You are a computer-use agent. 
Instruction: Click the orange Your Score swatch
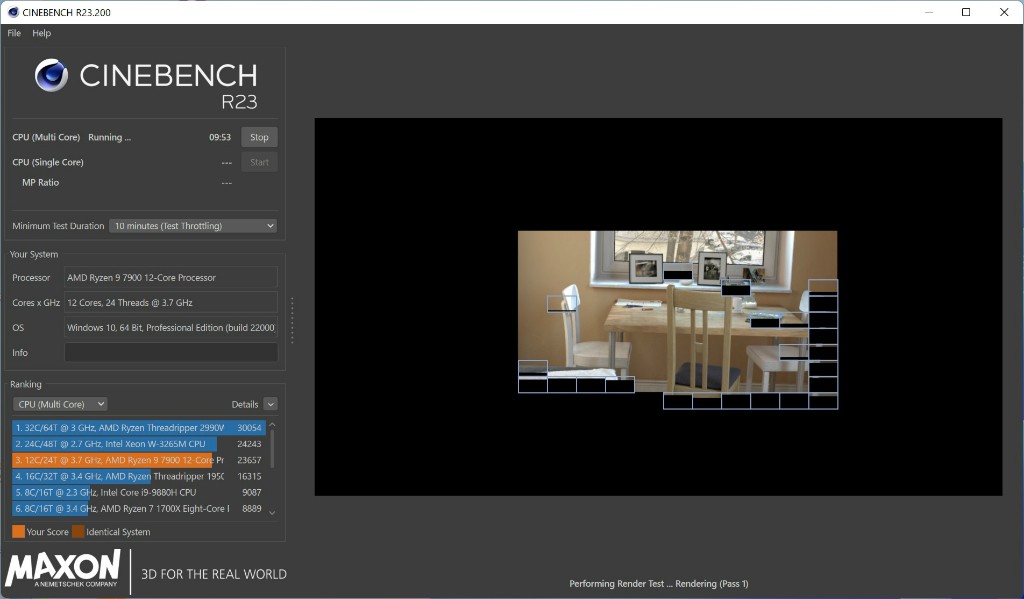(x=18, y=532)
